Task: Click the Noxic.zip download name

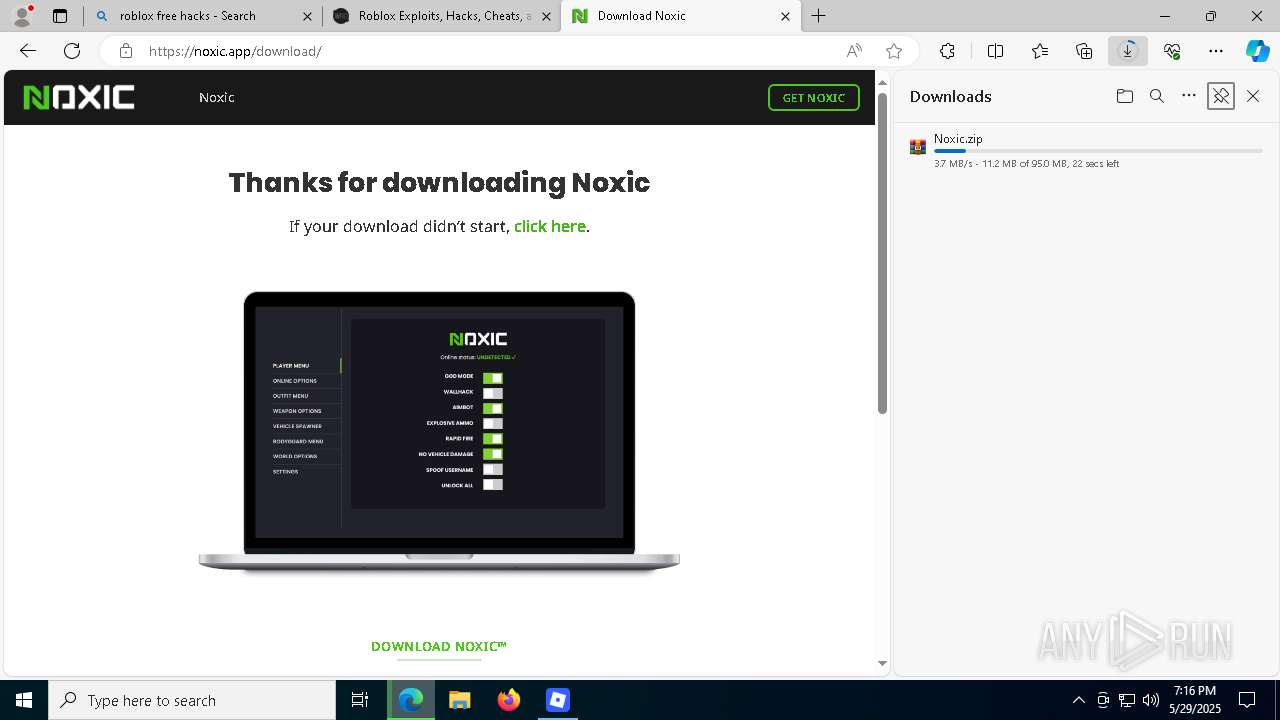Action: [x=958, y=139]
